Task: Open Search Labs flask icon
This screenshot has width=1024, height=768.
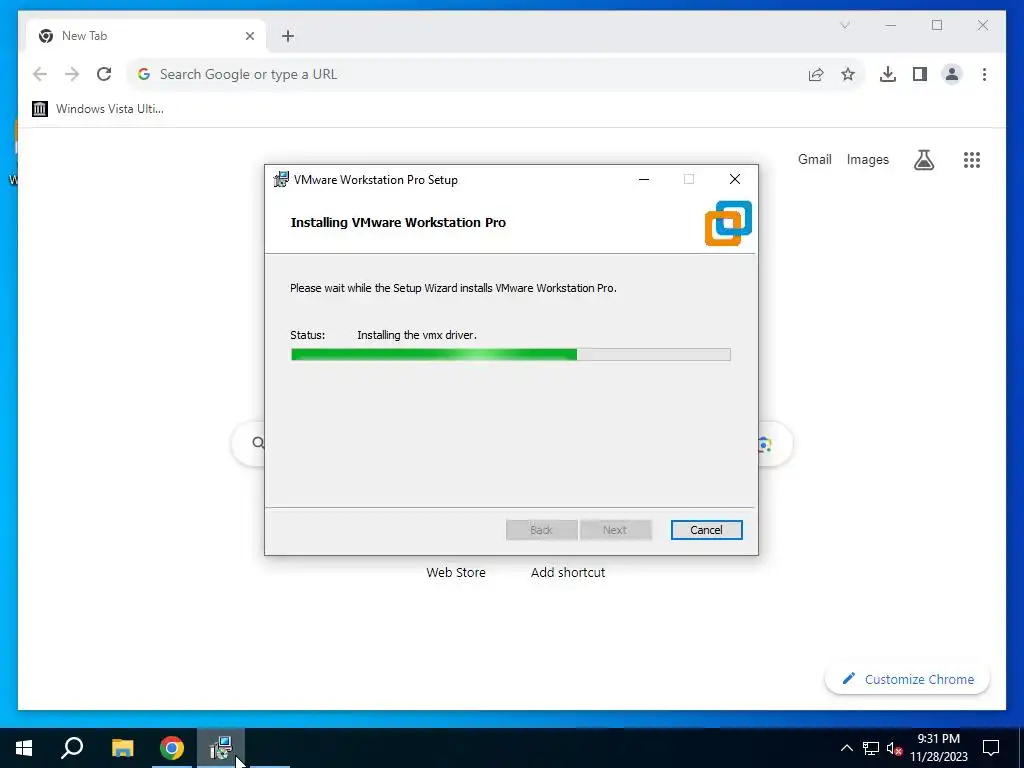Action: 923,159
